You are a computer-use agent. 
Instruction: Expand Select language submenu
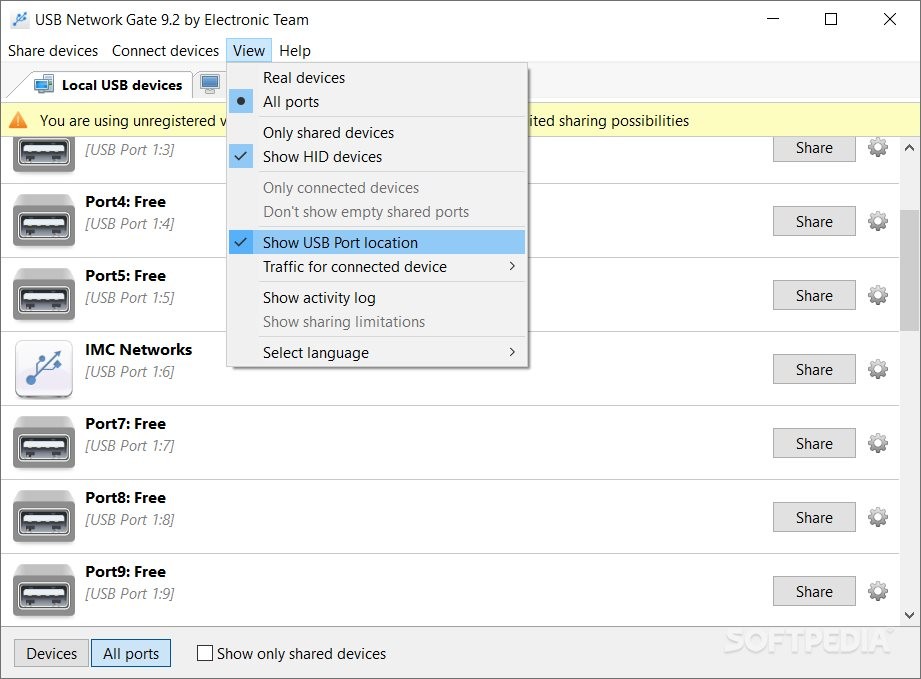(x=376, y=352)
